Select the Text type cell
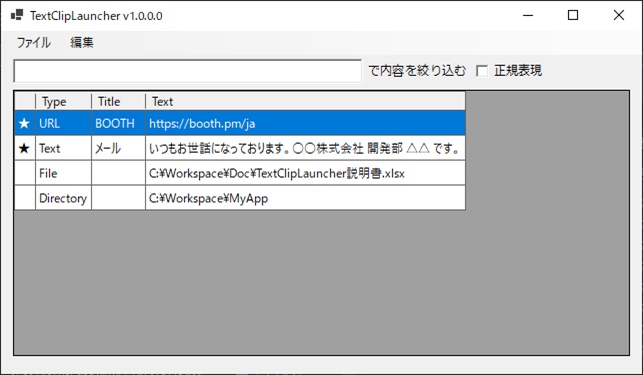643x375 pixels. tap(64, 148)
